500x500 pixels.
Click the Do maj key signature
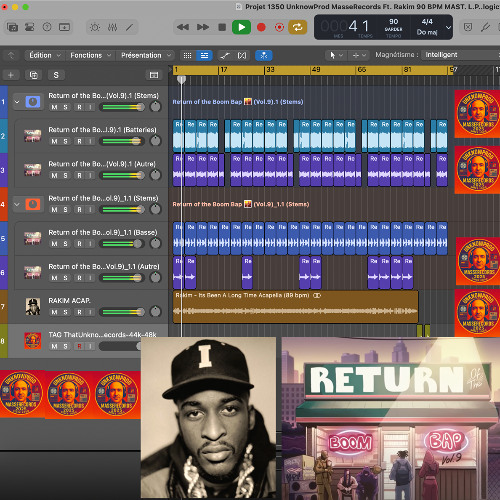(x=427, y=32)
